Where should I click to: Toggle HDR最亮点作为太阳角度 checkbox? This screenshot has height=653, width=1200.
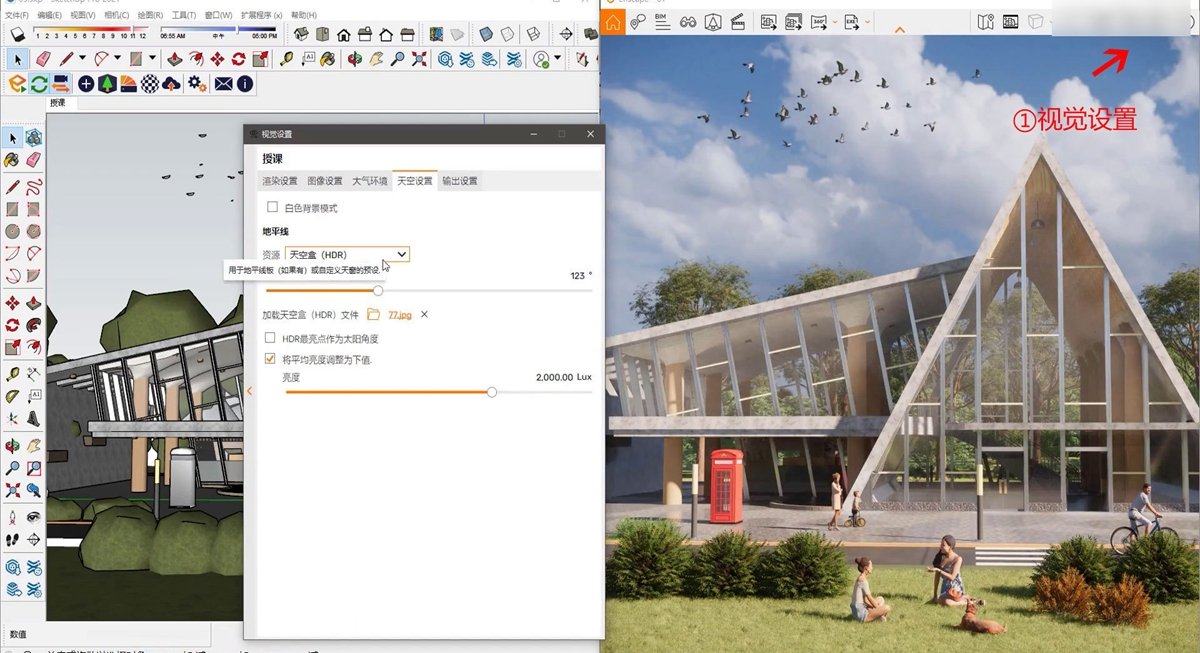(x=270, y=338)
